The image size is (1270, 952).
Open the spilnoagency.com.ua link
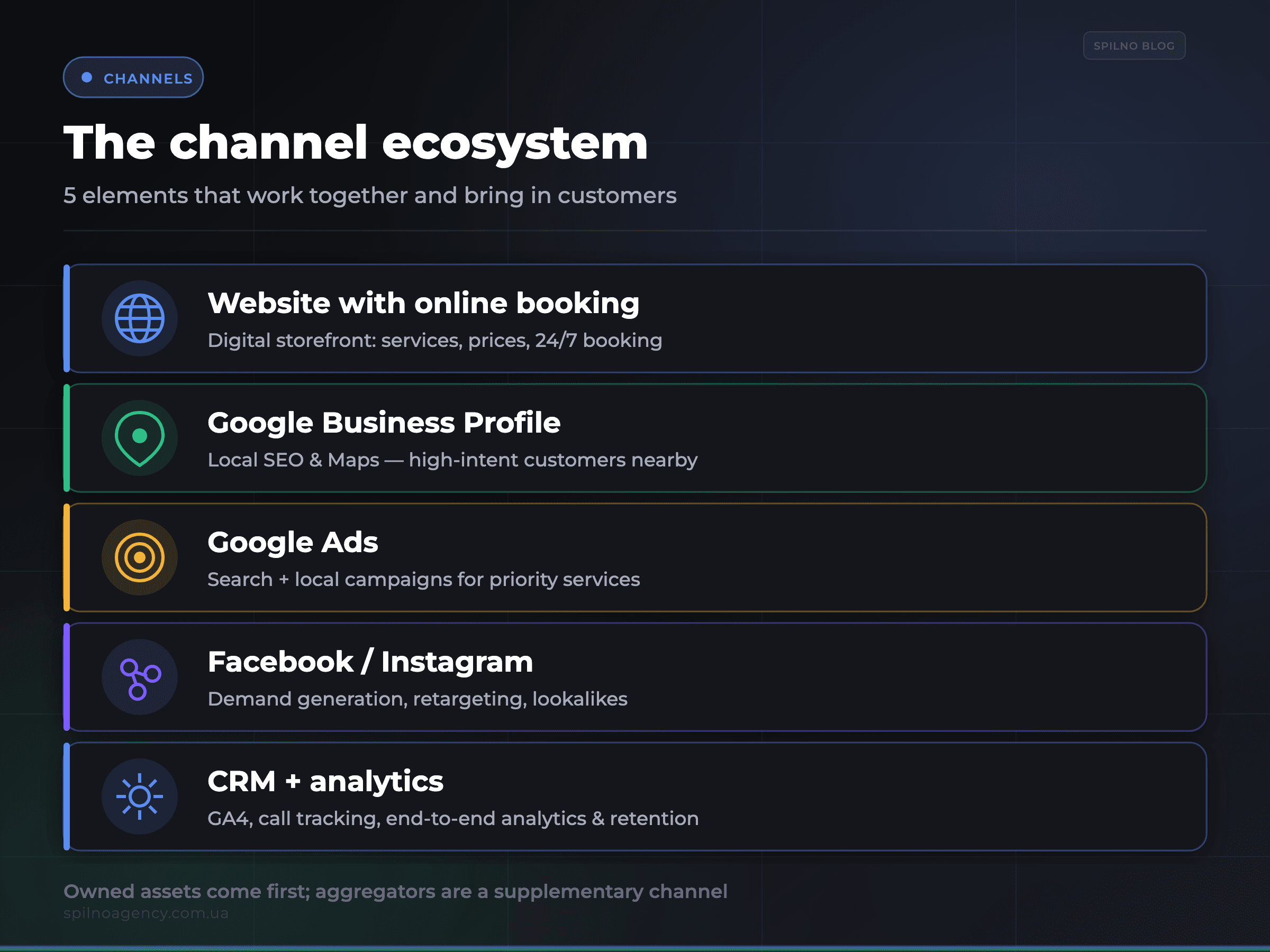(146, 913)
